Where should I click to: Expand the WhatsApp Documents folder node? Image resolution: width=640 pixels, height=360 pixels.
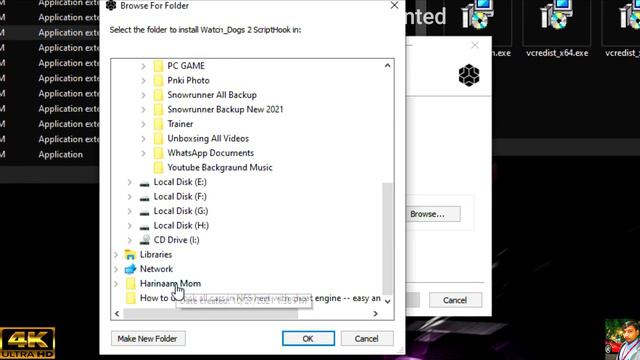pos(143,153)
